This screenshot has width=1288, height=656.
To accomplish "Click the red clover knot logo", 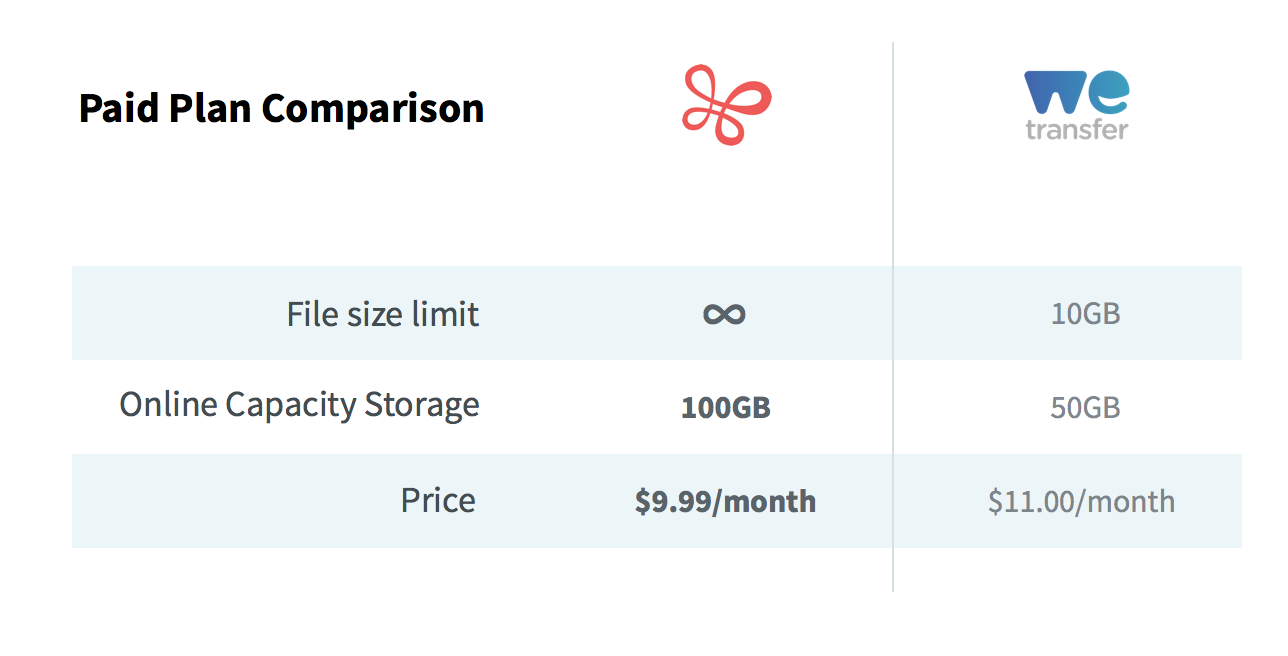I will tap(727, 105).
